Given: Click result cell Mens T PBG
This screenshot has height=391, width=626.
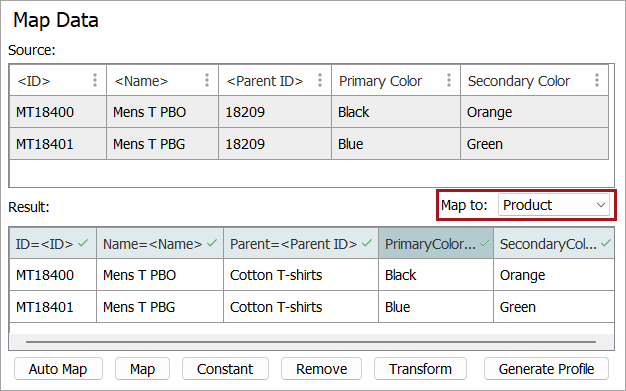Looking at the screenshot, I should [x=160, y=307].
